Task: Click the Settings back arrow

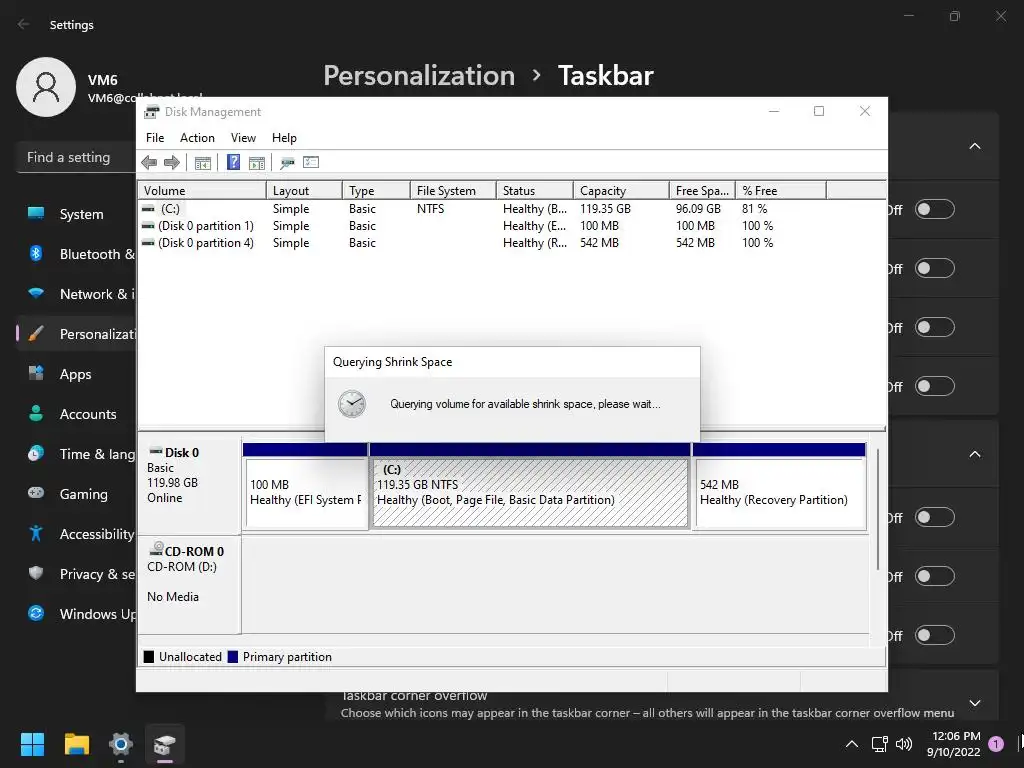Action: (24, 24)
